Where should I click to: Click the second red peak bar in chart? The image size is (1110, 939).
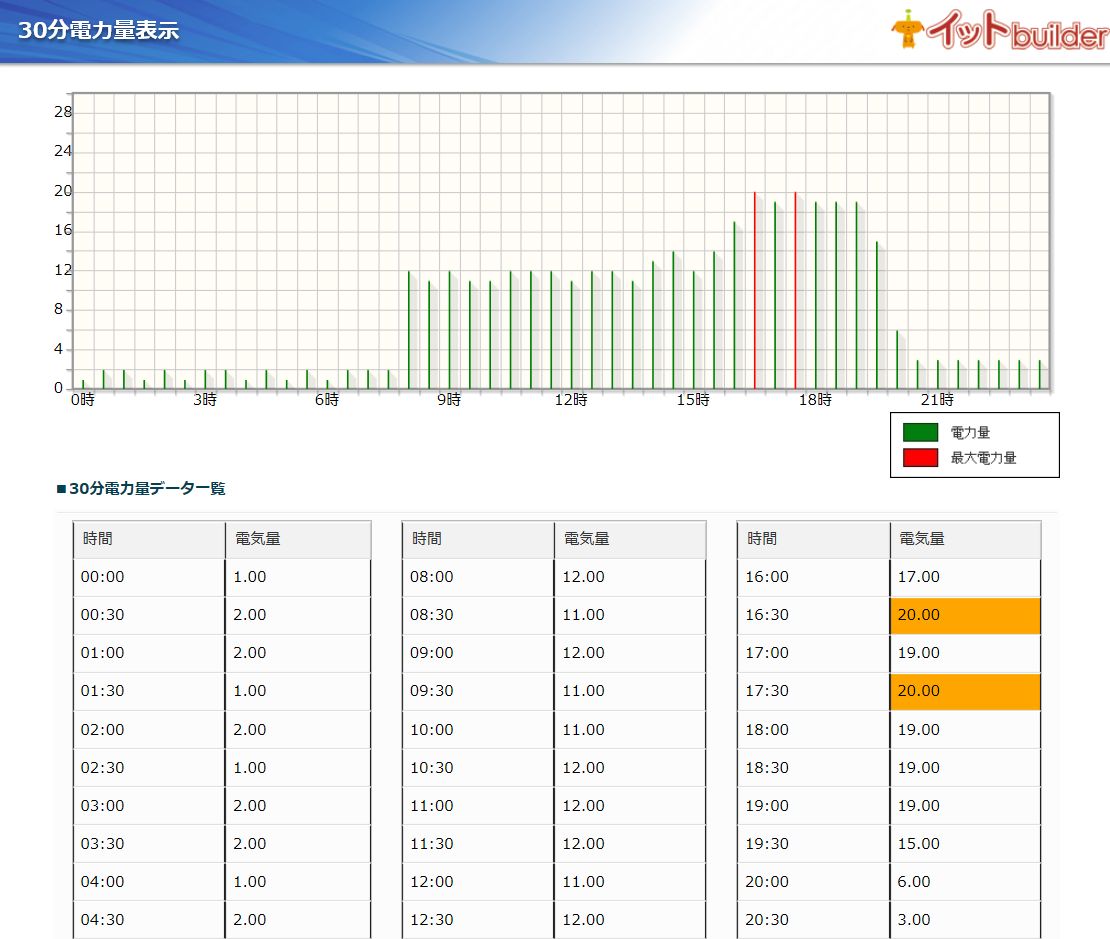tap(795, 290)
